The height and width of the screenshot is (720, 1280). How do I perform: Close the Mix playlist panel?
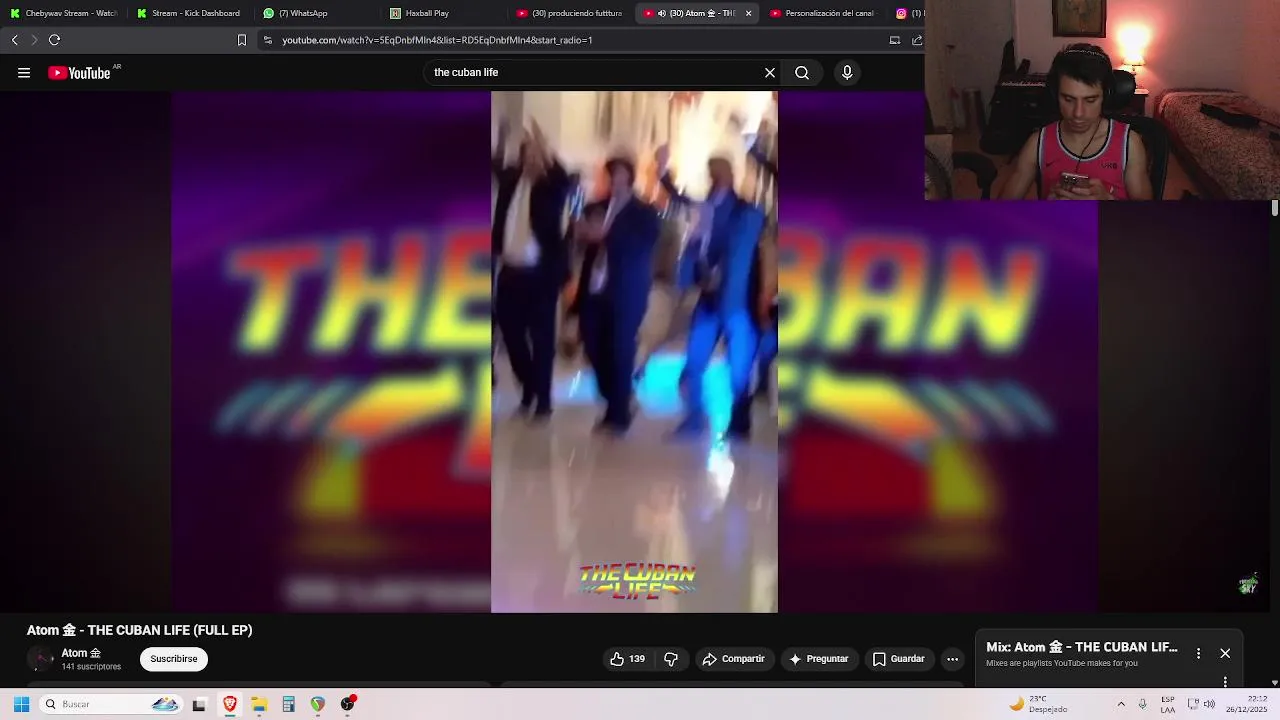click(x=1225, y=653)
